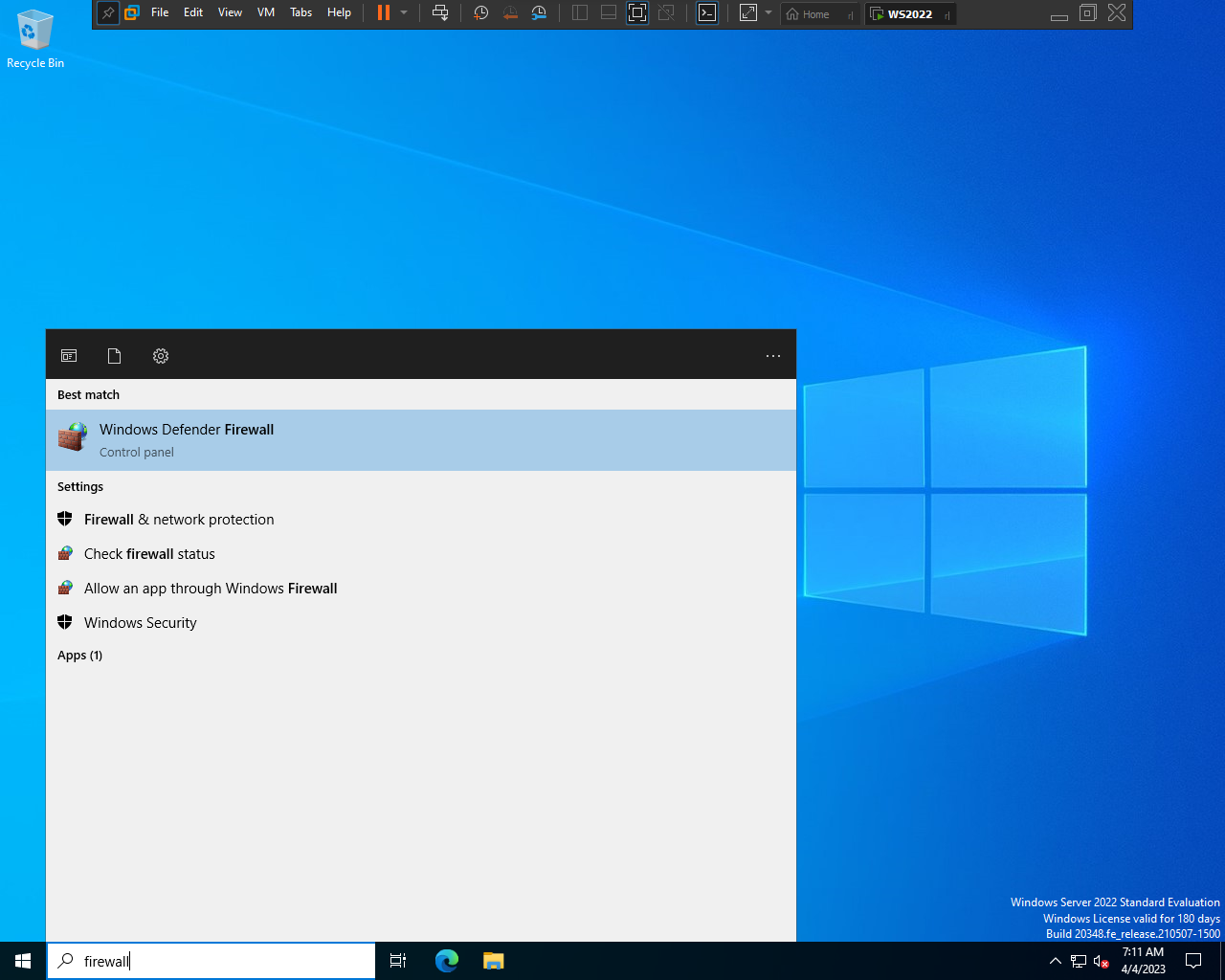Open the Edit menu
Screen dimensions: 1225x980
click(x=193, y=12)
